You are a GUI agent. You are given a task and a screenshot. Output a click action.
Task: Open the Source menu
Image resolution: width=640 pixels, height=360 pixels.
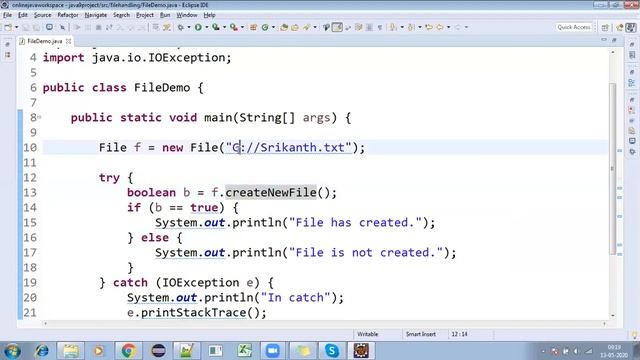click(x=42, y=15)
